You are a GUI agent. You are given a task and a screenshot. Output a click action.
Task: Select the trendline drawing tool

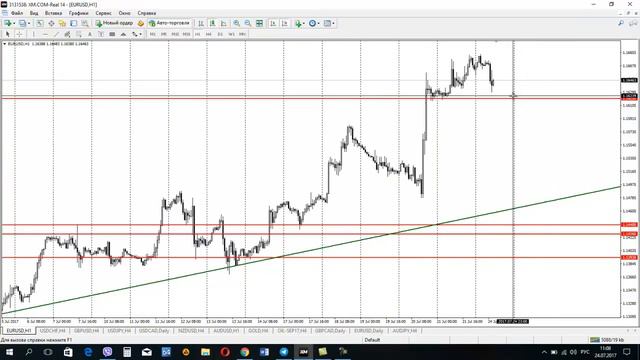56,34
